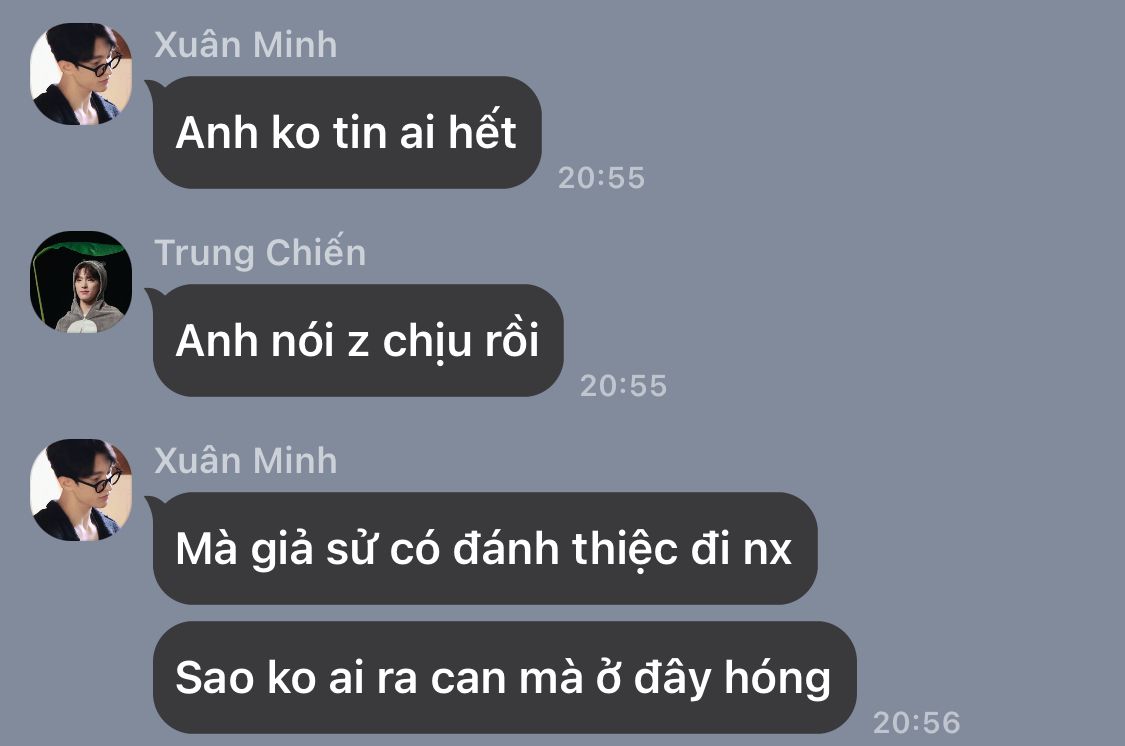The height and width of the screenshot is (746, 1125).
Task: Click the word 'hóng' in the last message
Action: click(x=777, y=678)
